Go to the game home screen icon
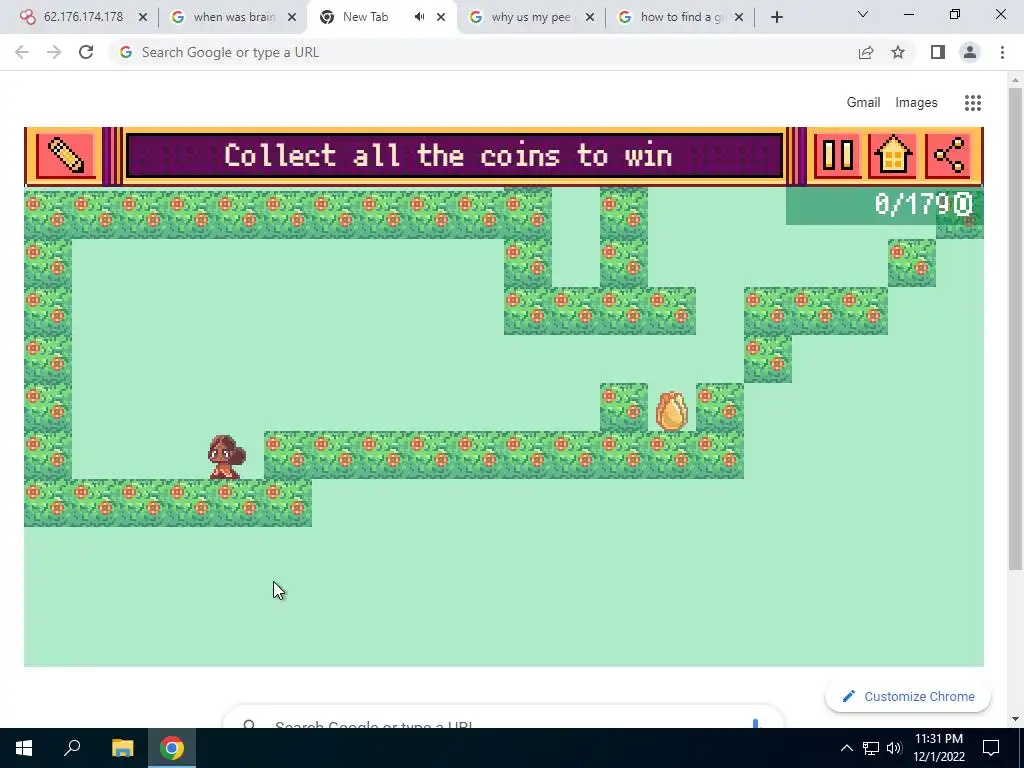The image size is (1024, 768). (893, 156)
